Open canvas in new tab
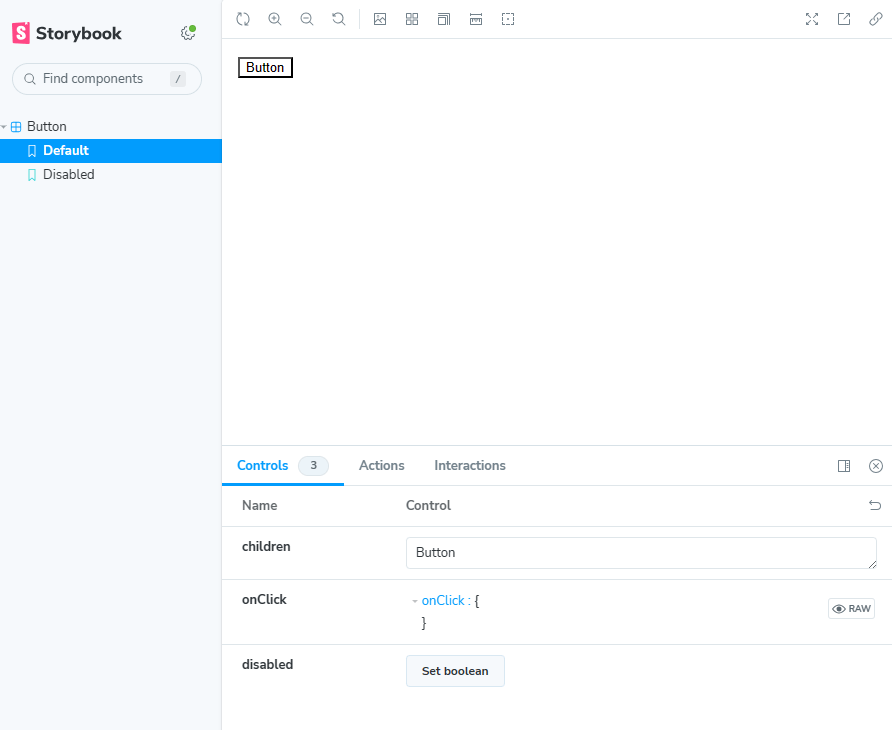 (x=844, y=19)
